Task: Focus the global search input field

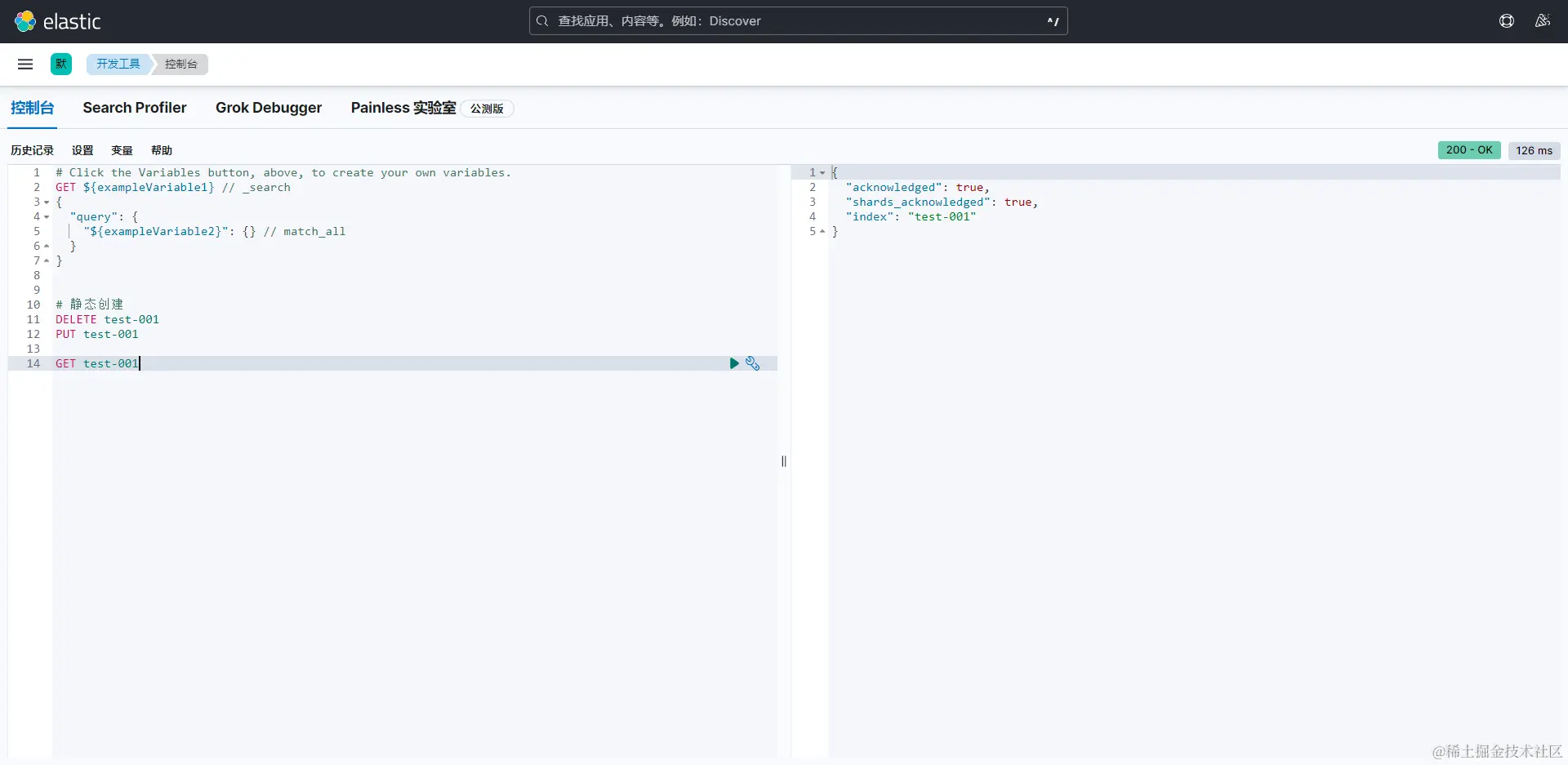Action: point(799,21)
